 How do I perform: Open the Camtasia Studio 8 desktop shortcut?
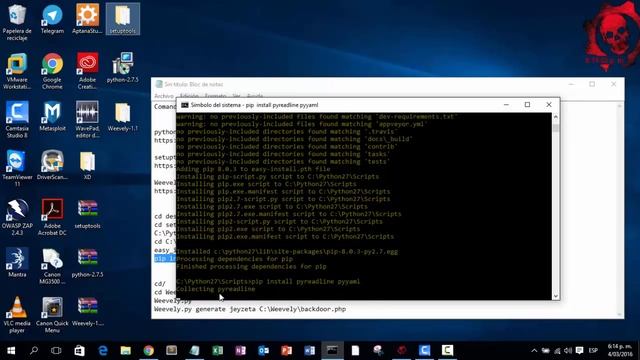pyautogui.click(x=17, y=120)
